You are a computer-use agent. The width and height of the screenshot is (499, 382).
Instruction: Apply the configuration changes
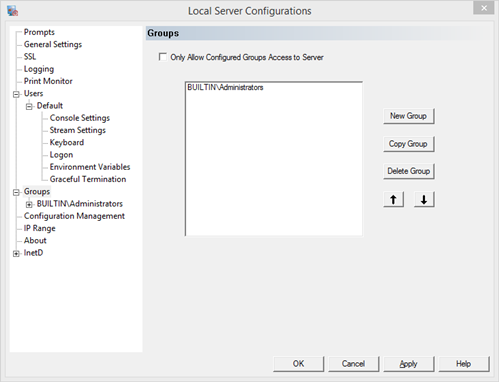click(409, 364)
